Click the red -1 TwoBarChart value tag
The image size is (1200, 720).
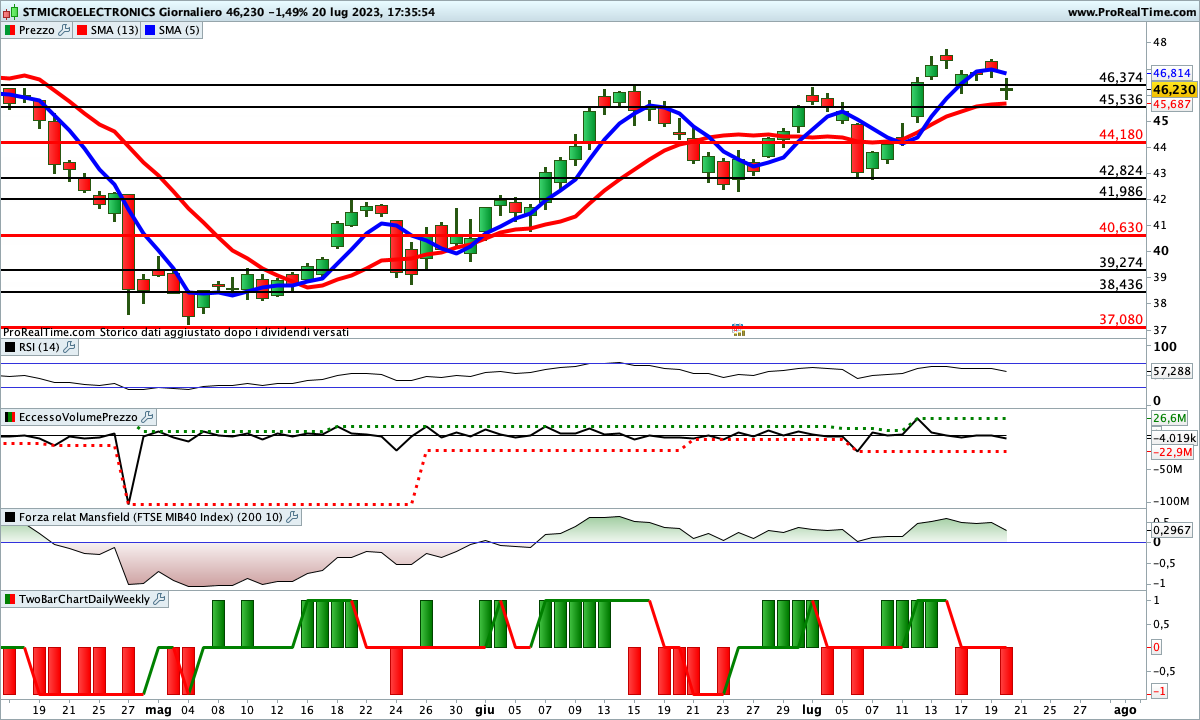click(1159, 691)
